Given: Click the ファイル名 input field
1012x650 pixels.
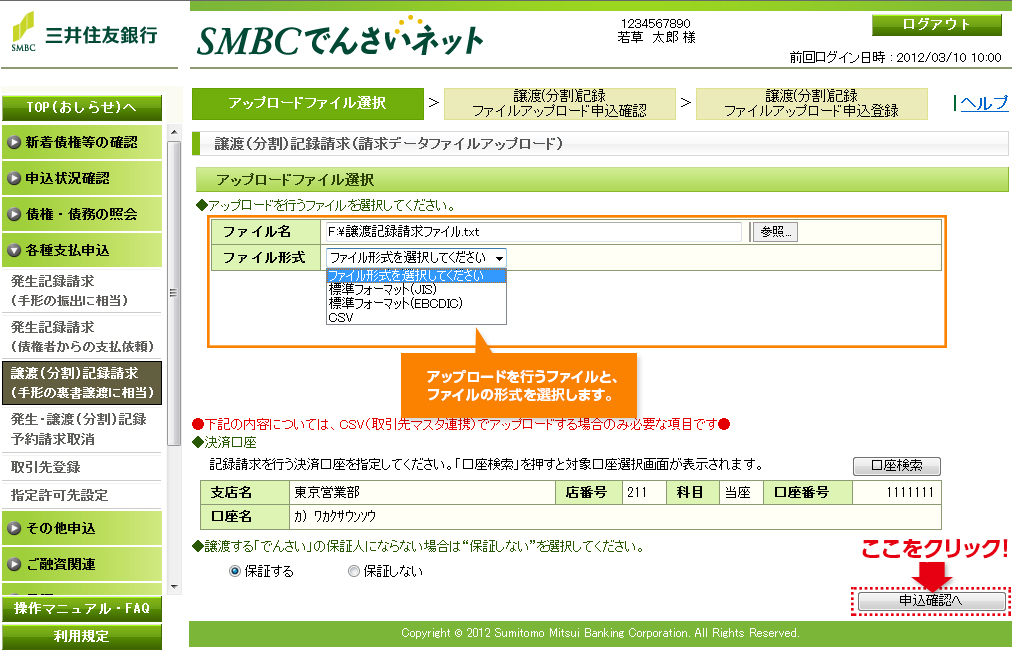Looking at the screenshot, I should pos(533,232).
